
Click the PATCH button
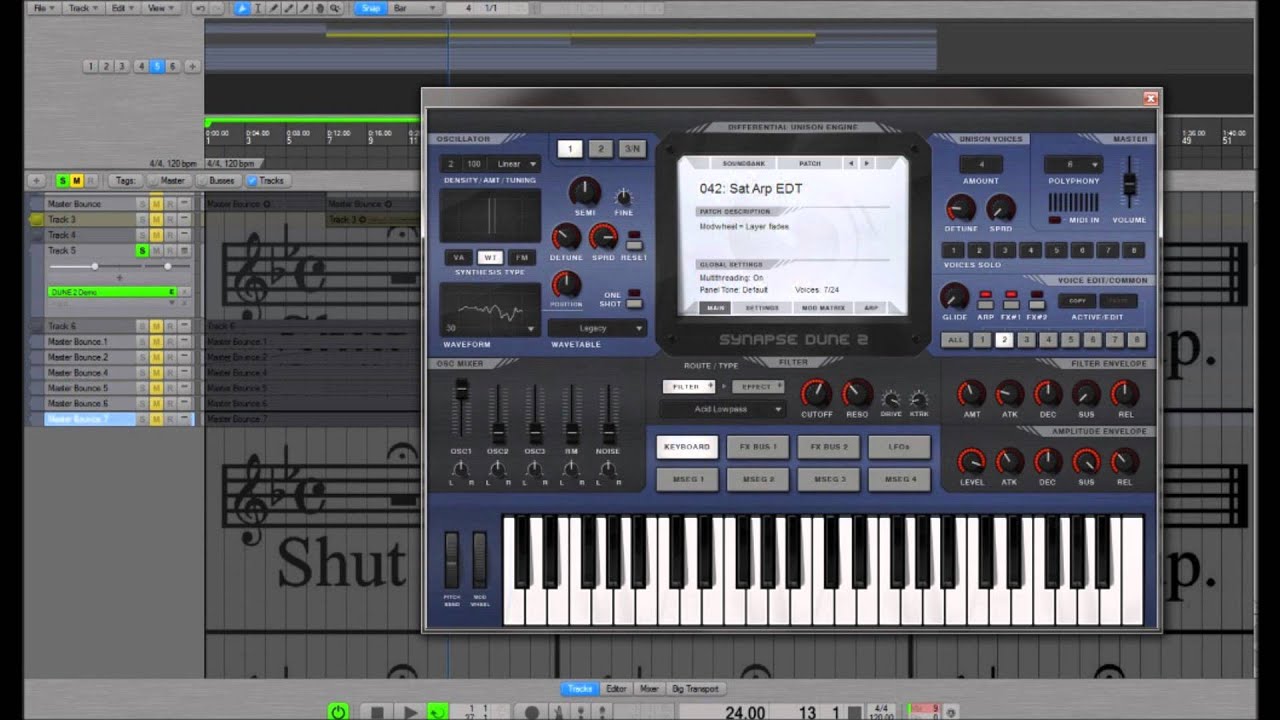click(810, 163)
